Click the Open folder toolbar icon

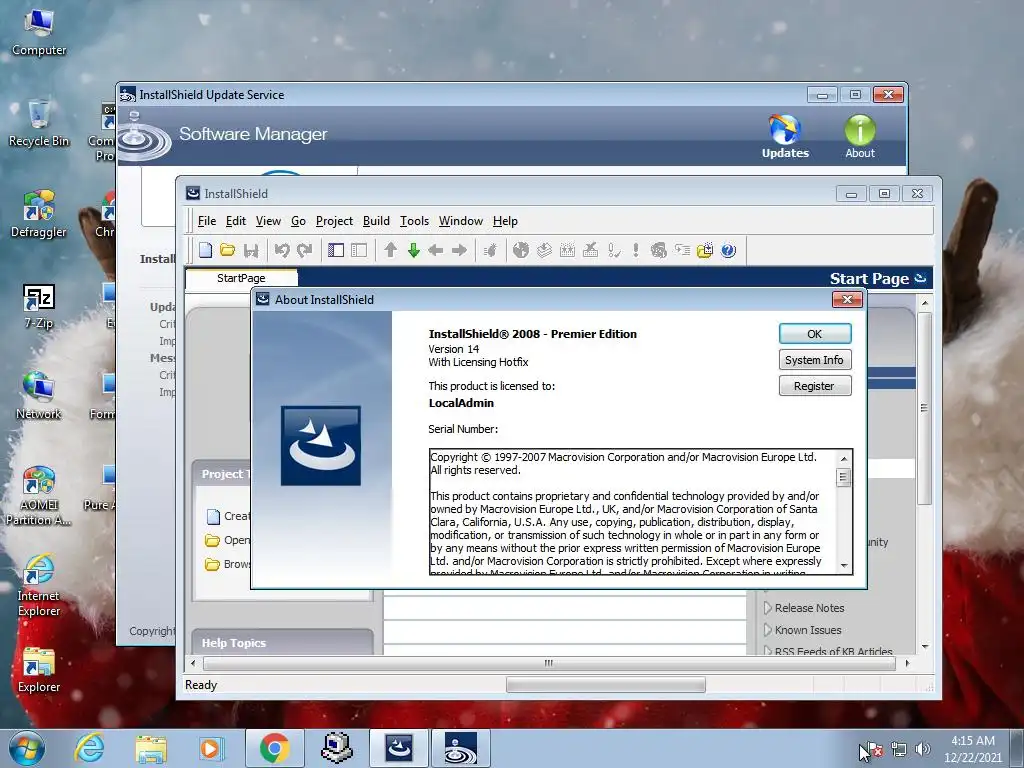click(227, 250)
